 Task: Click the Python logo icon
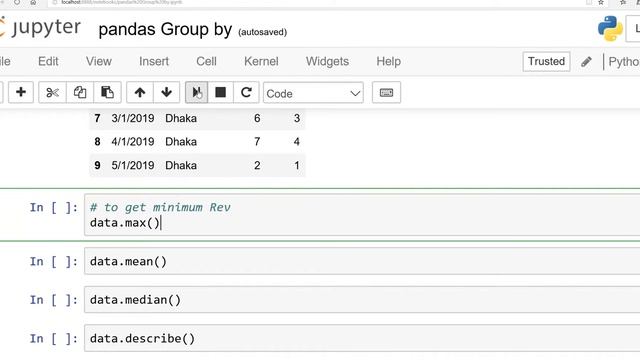[x=610, y=29]
